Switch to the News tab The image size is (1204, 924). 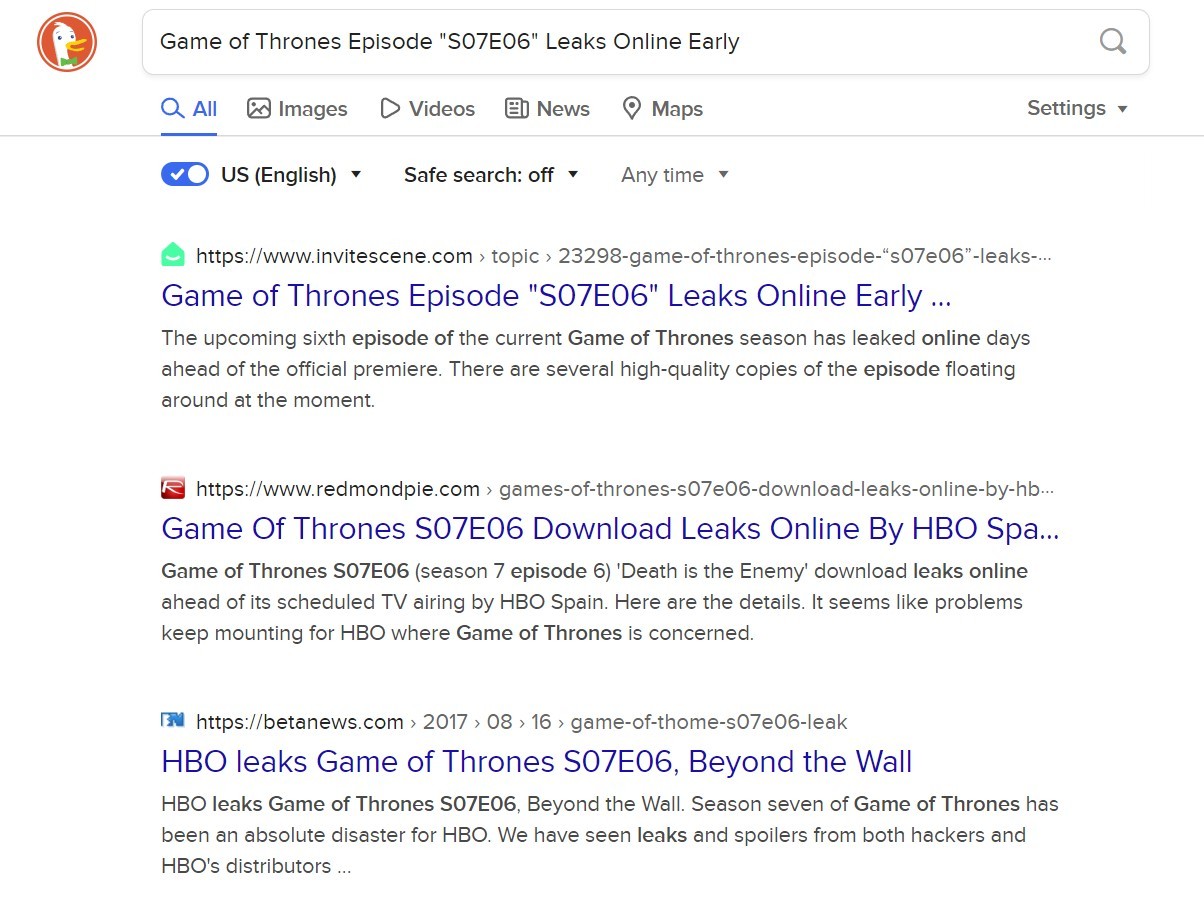pyautogui.click(x=547, y=109)
